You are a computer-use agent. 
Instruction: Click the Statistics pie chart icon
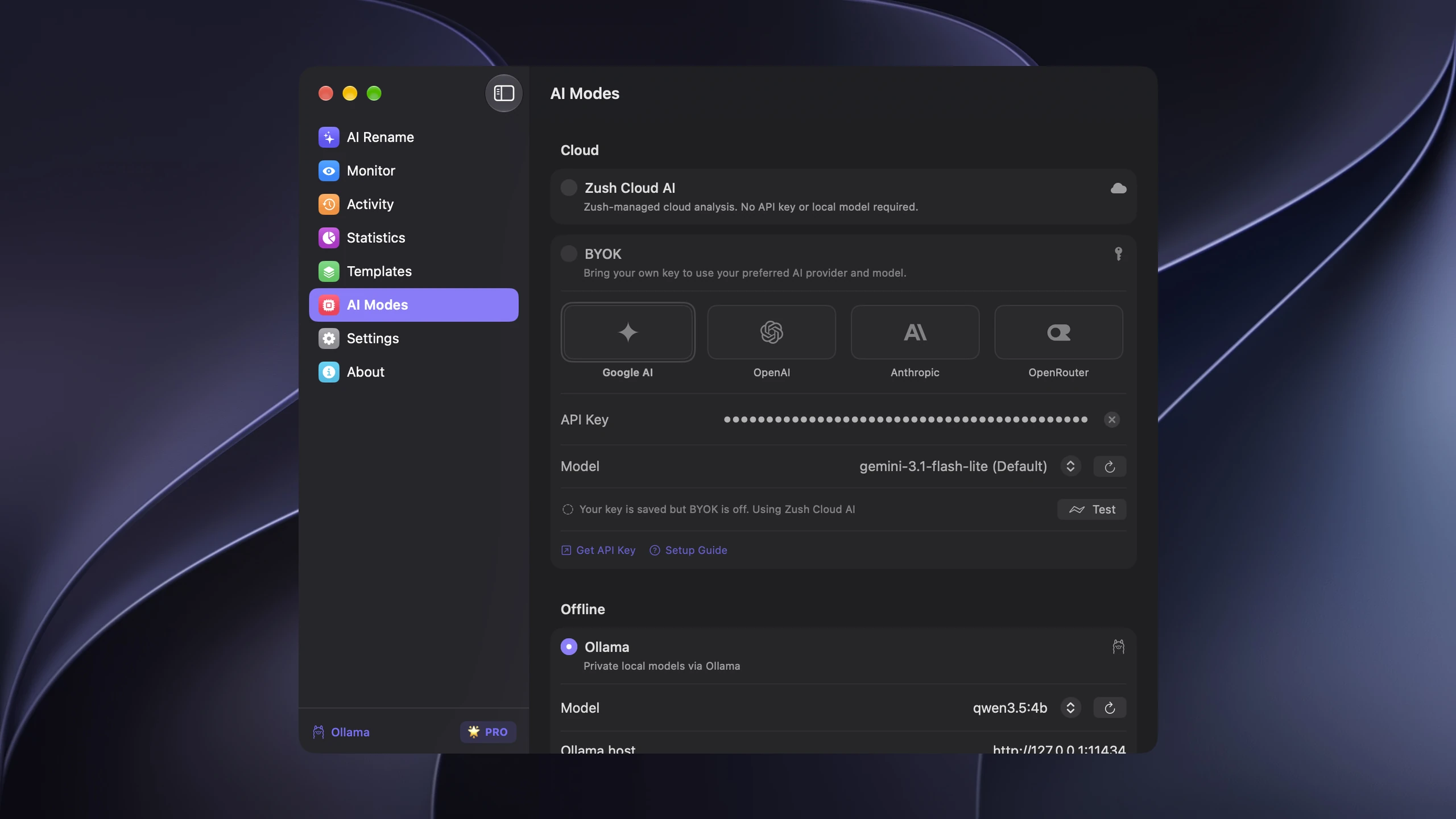point(329,238)
